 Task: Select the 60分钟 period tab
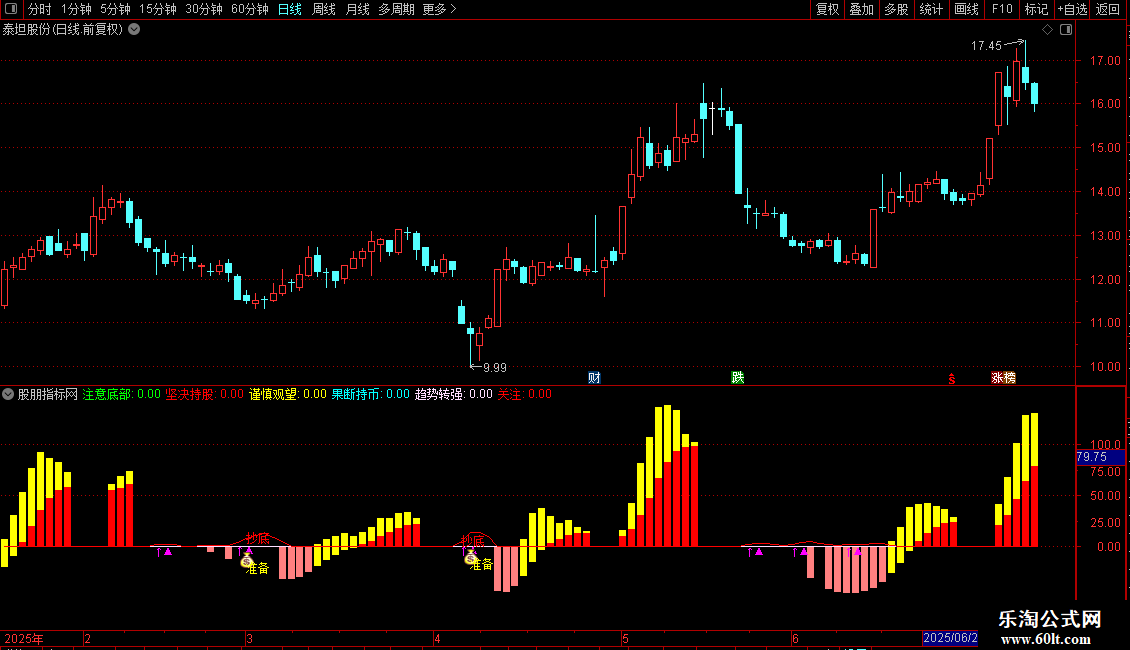click(x=249, y=9)
